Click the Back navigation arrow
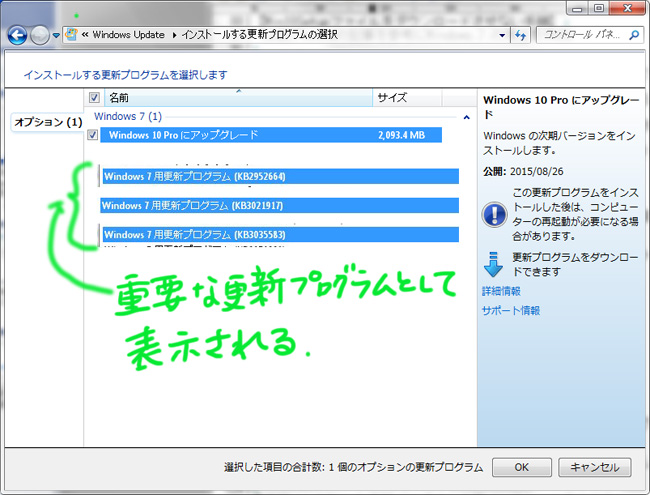 (17, 35)
